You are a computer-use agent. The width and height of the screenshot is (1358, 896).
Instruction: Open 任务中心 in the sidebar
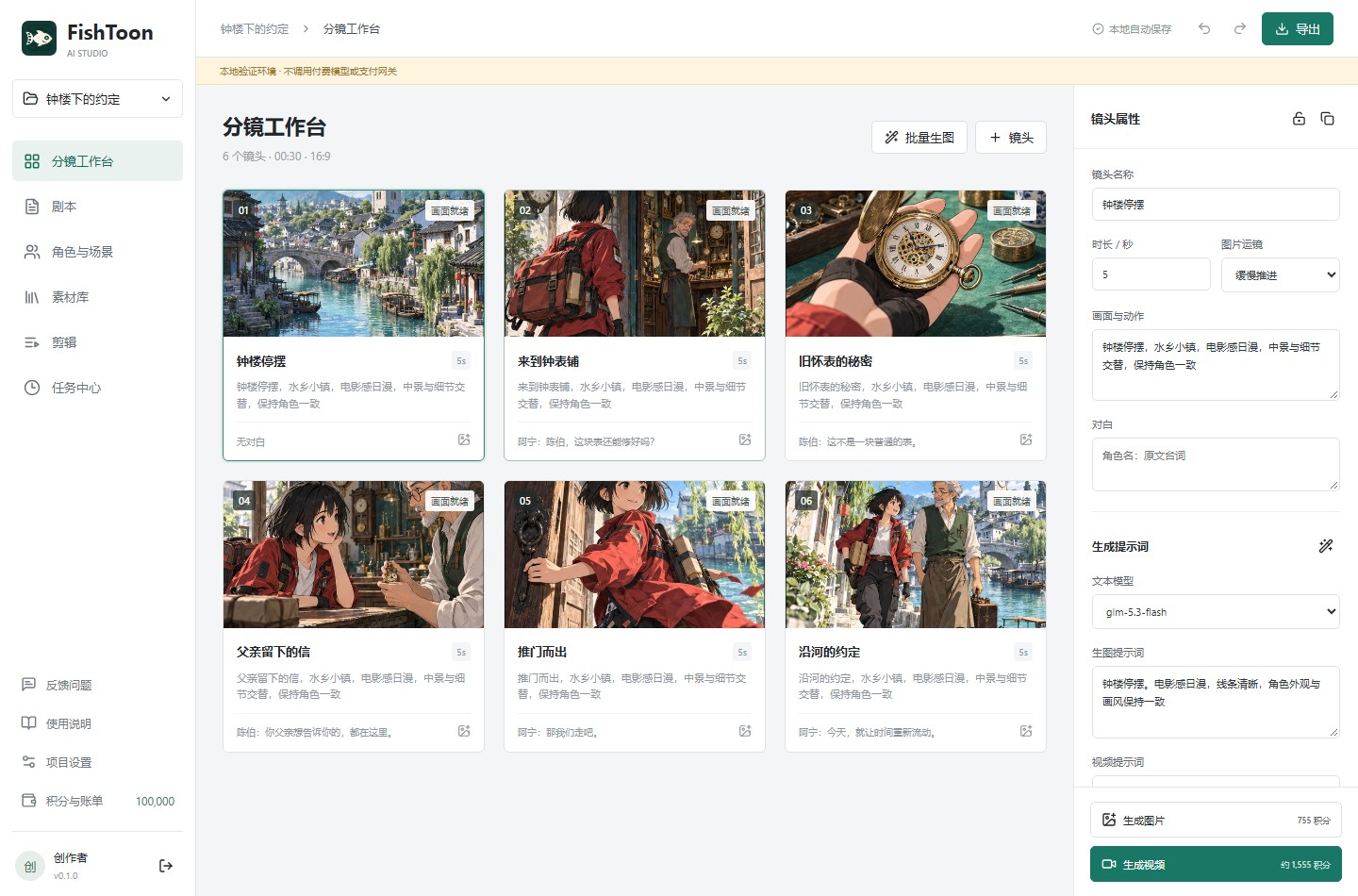pos(97,388)
